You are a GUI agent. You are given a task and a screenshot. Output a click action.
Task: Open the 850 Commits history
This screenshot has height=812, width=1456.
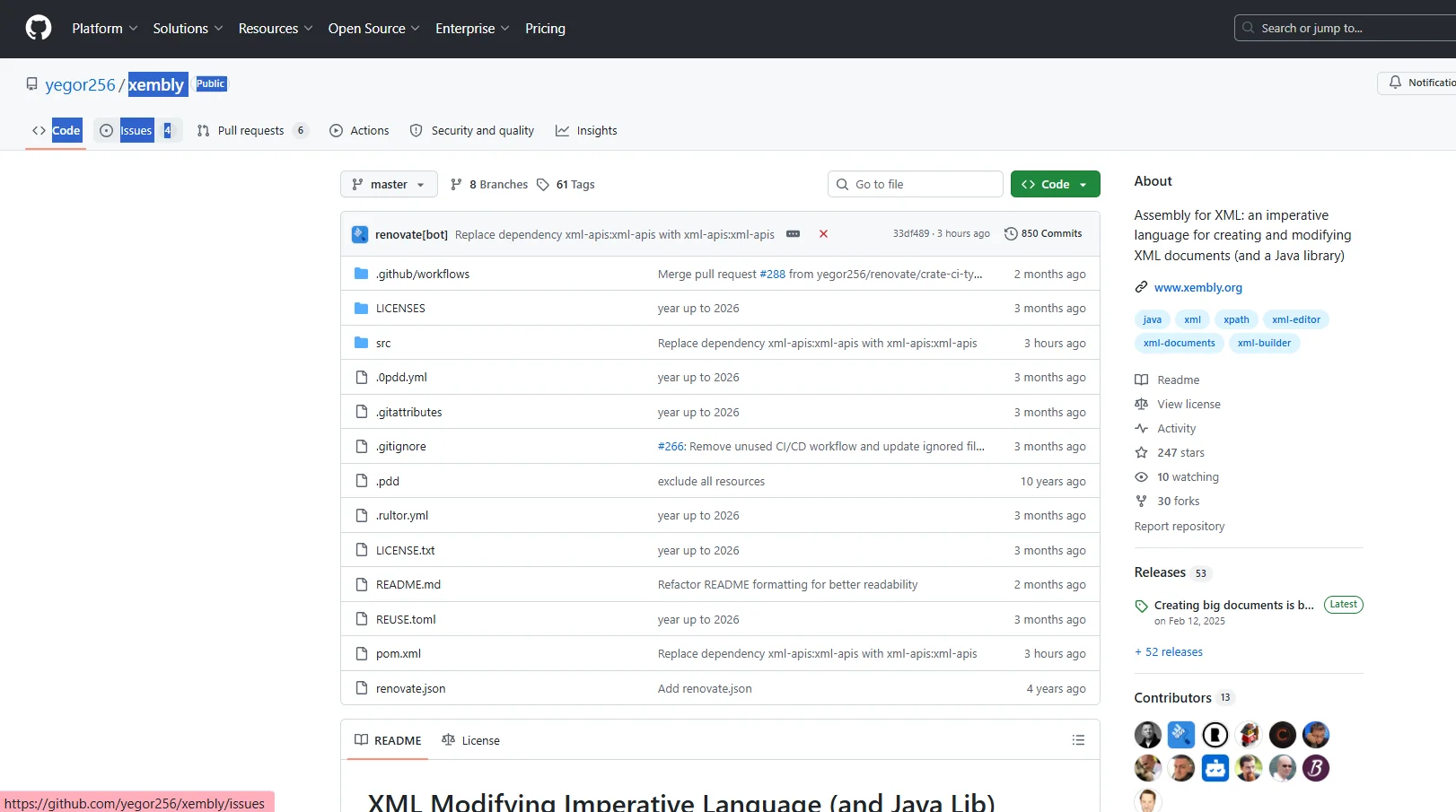pyautogui.click(x=1043, y=233)
